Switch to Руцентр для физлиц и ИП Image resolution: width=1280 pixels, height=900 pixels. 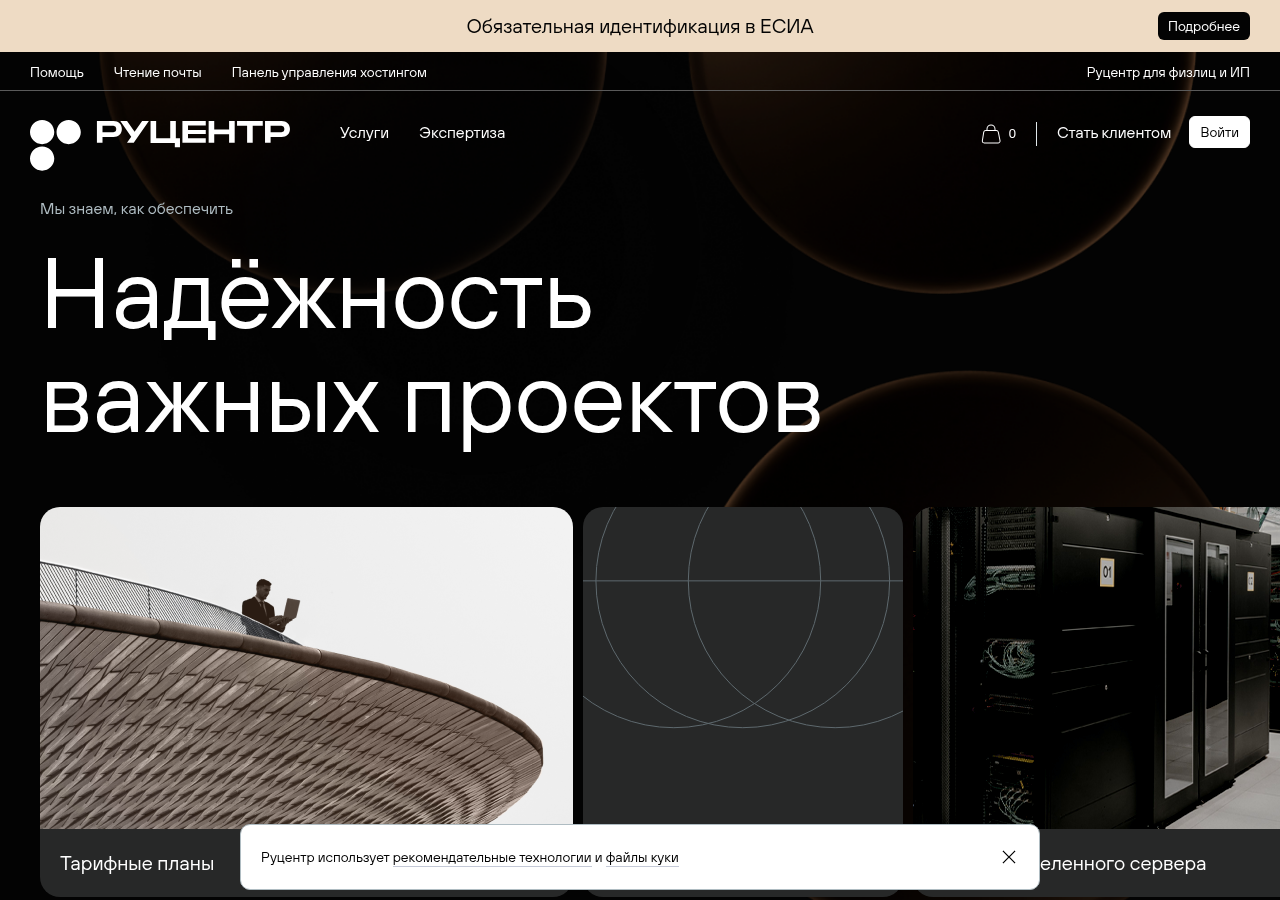(x=1168, y=72)
